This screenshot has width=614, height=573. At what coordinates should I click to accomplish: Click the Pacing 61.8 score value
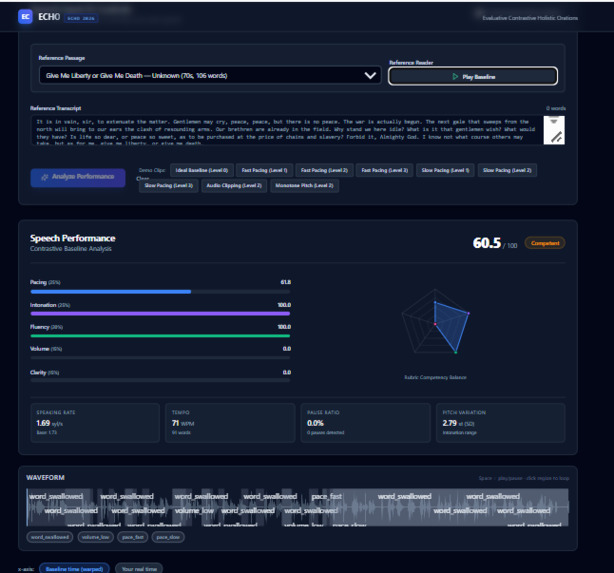tap(285, 282)
